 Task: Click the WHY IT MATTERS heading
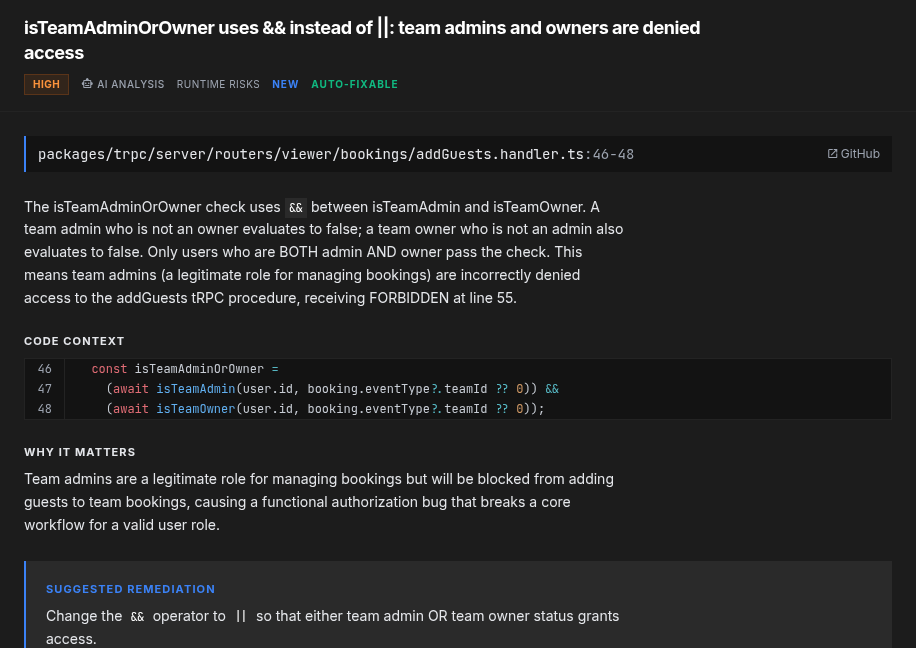pos(79,452)
